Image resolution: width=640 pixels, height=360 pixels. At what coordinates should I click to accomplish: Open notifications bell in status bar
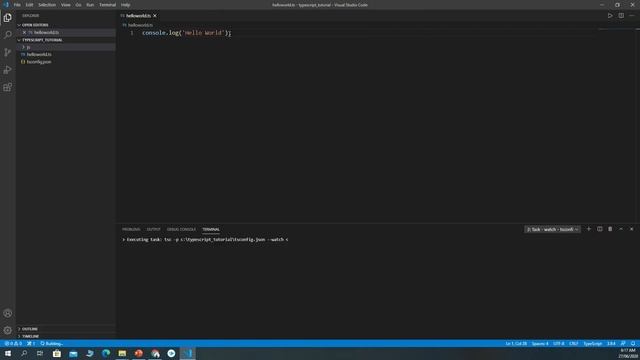pyautogui.click(x=633, y=344)
